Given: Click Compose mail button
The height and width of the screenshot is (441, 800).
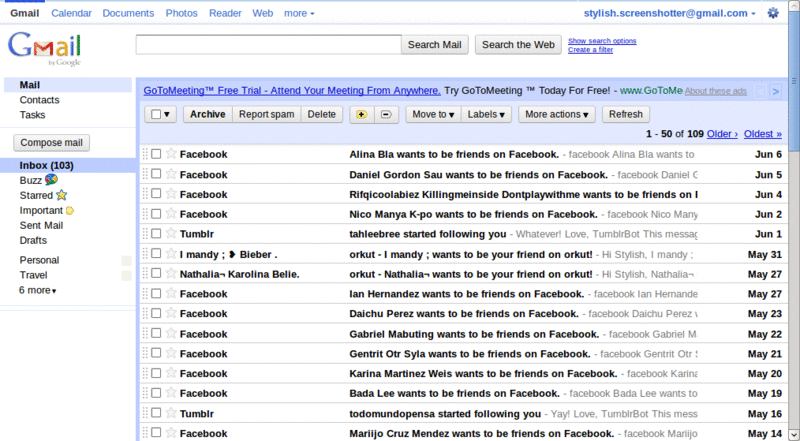Looking at the screenshot, I should click(52, 142).
